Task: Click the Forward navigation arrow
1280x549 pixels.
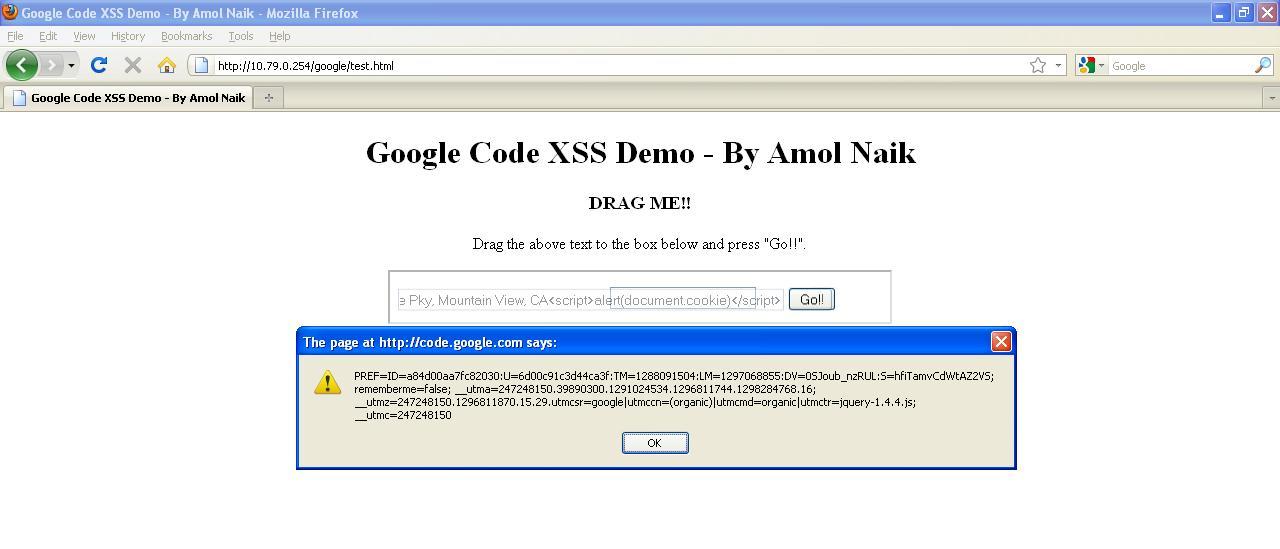Action: (x=51, y=65)
